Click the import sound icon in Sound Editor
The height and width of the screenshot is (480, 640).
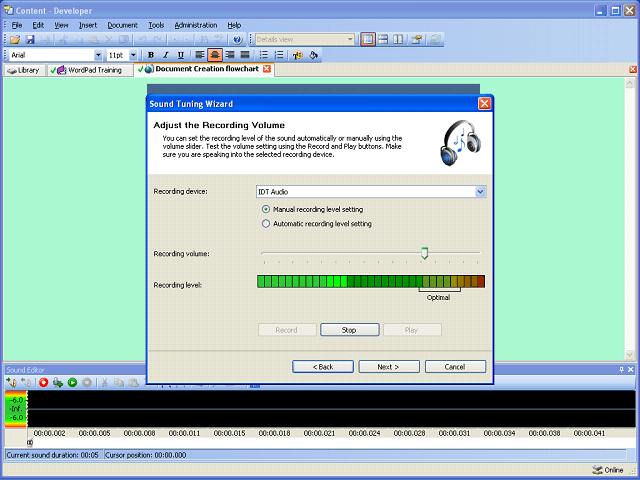pos(11,382)
